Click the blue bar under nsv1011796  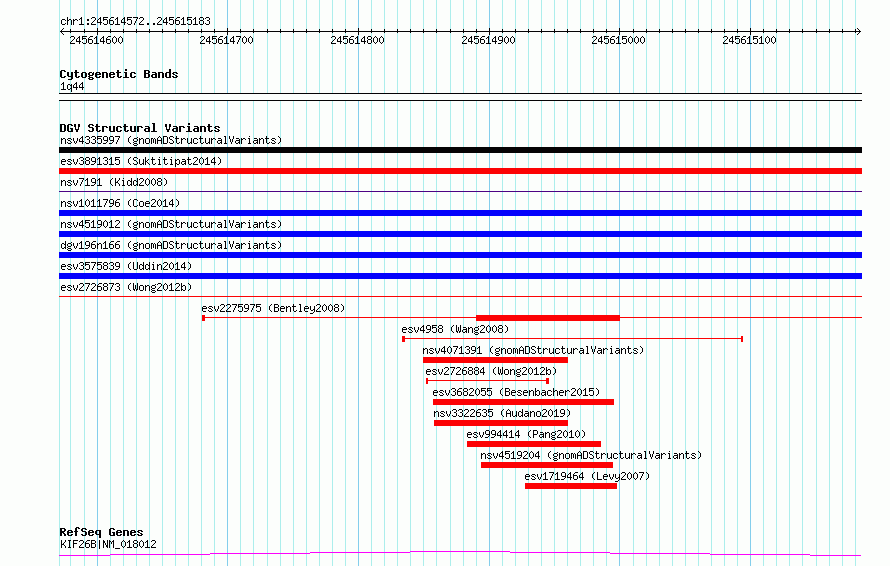point(460,213)
